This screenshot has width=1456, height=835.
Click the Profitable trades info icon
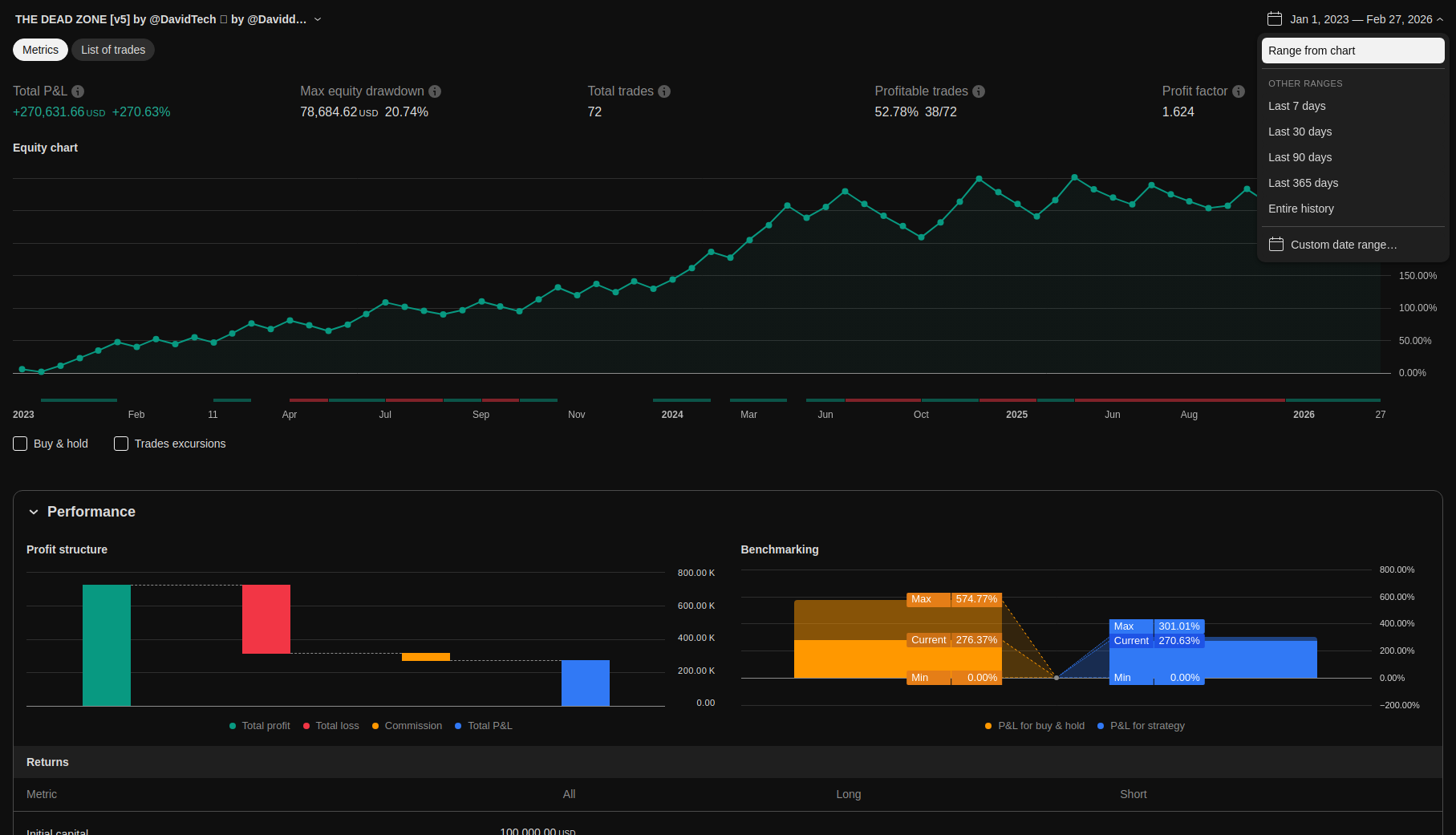coord(979,91)
